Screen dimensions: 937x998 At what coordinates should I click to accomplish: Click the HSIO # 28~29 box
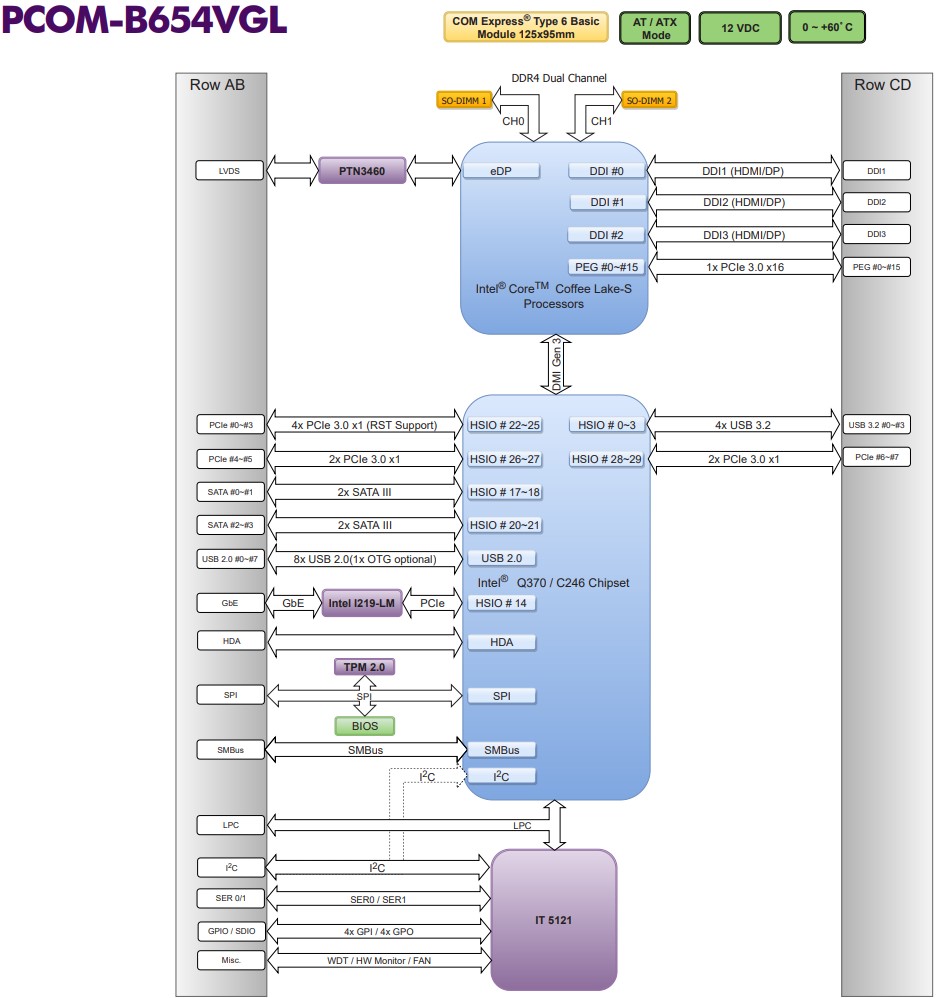click(x=607, y=459)
